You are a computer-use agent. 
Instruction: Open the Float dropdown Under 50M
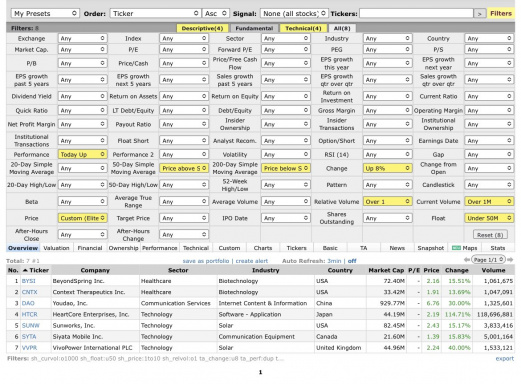(x=489, y=218)
